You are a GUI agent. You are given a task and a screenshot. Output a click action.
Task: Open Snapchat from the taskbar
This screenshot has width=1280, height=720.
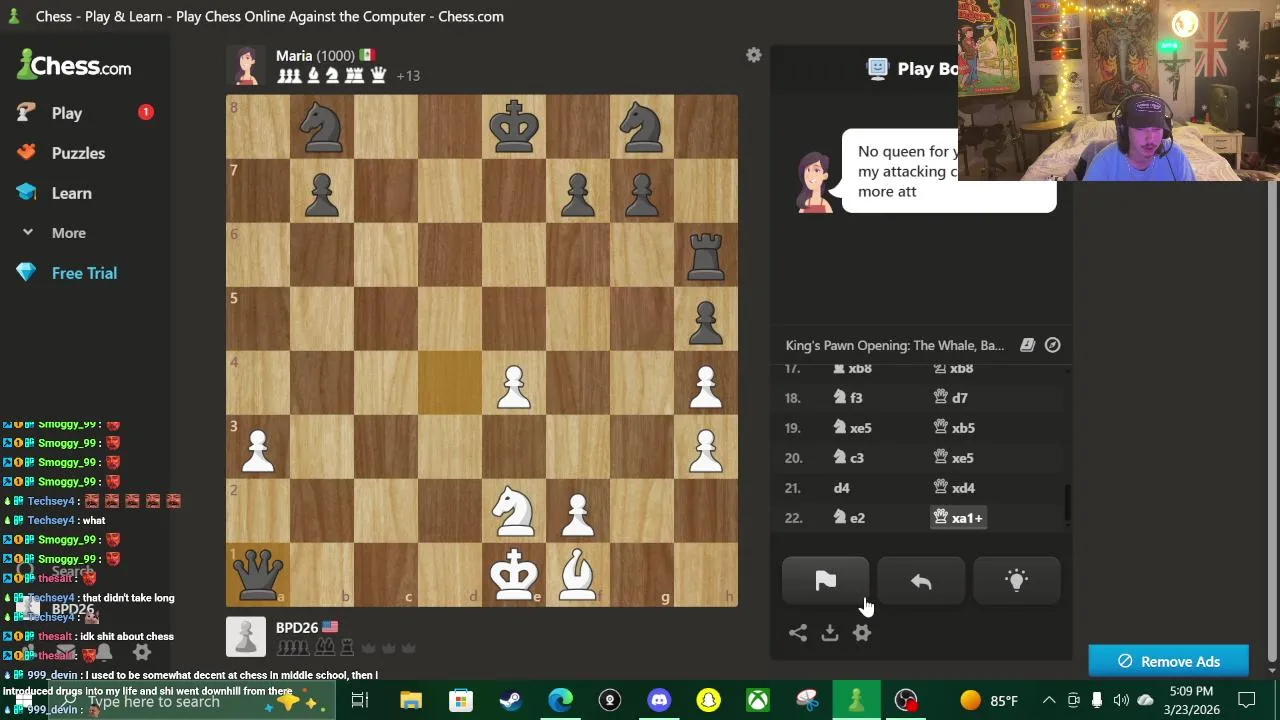(709, 700)
